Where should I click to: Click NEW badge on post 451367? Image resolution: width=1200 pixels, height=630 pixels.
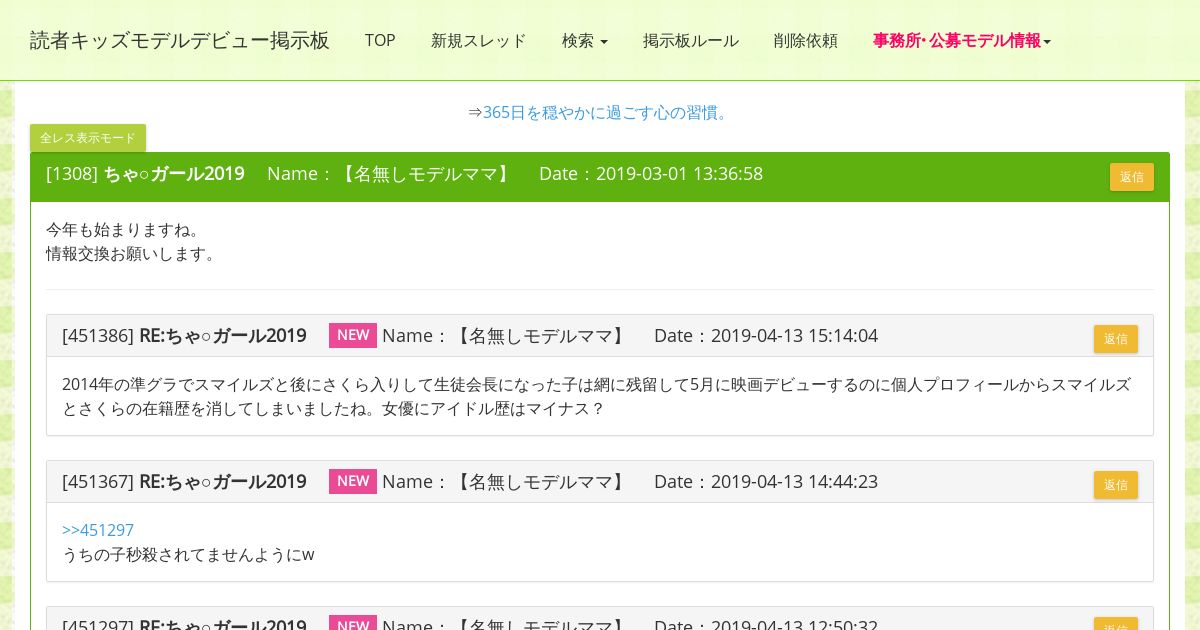[353, 481]
